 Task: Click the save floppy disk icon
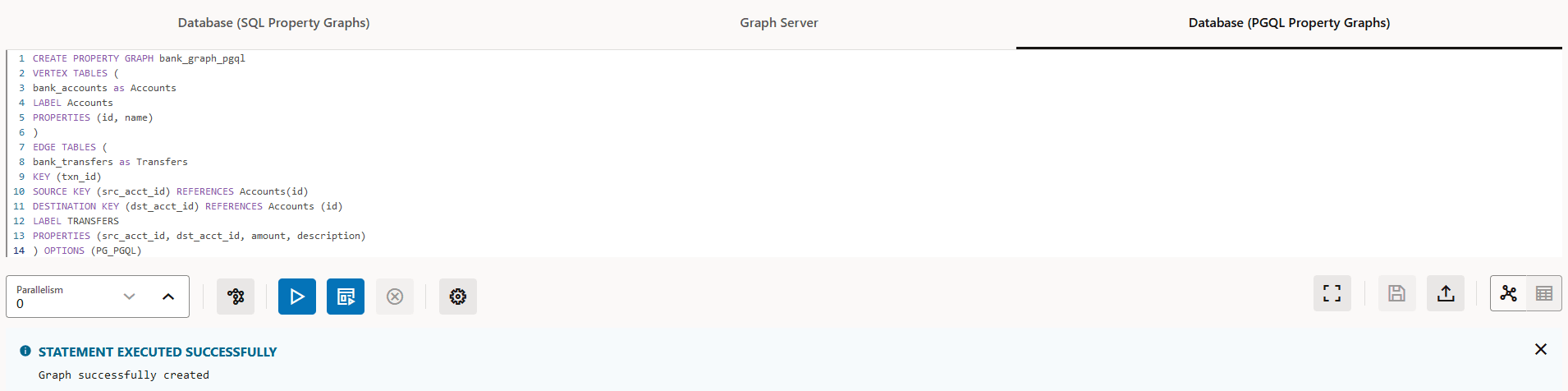tap(1396, 293)
